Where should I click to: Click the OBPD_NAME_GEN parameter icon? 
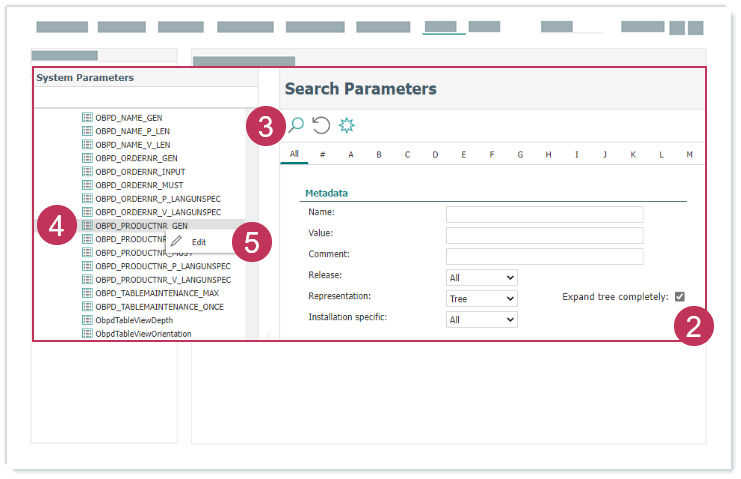[x=87, y=118]
